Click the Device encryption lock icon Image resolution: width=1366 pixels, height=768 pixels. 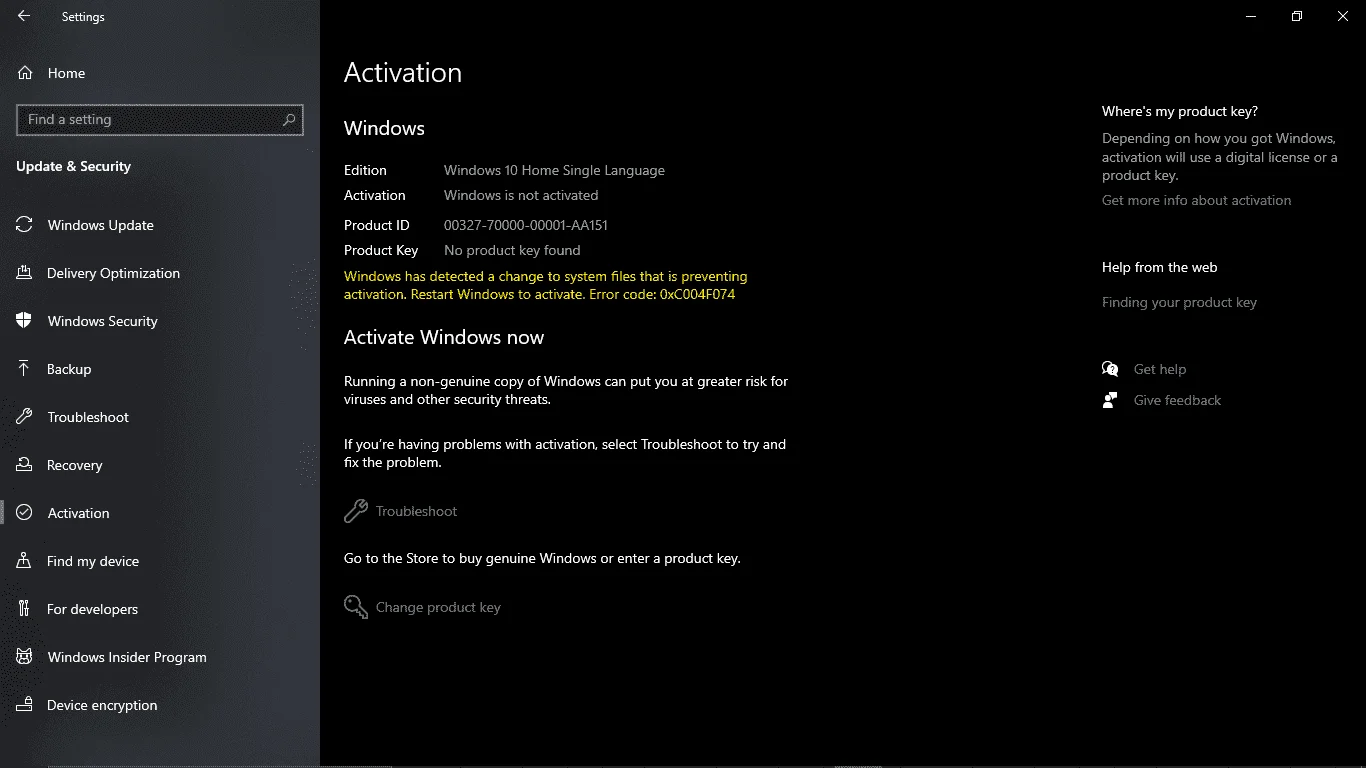25,705
